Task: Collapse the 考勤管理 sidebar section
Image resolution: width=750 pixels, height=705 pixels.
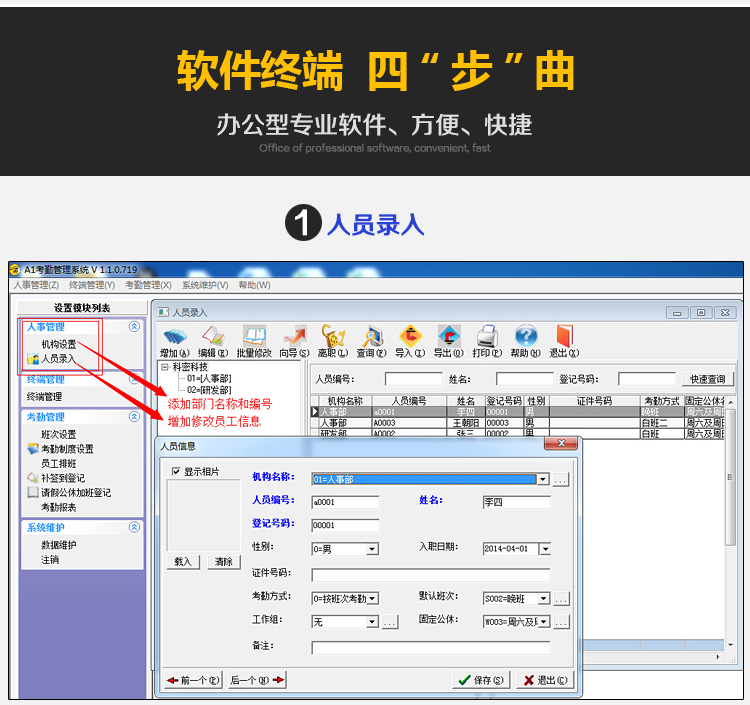Action: [x=135, y=417]
